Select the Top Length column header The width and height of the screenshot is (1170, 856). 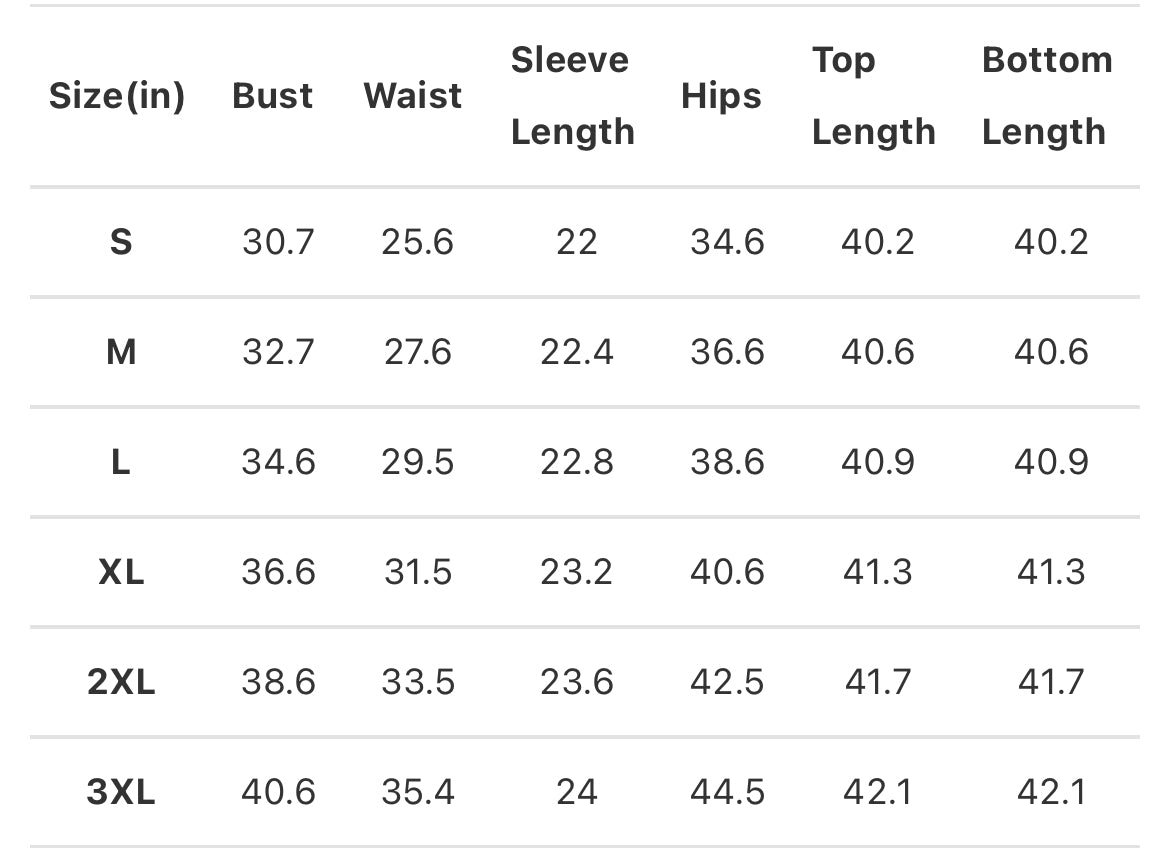click(873, 96)
